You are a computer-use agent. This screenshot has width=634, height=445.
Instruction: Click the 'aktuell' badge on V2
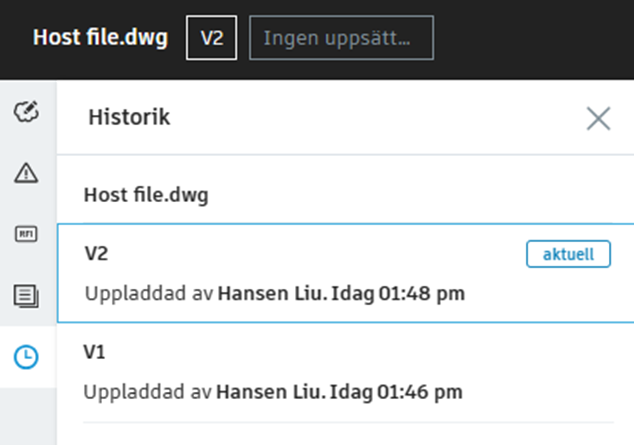pos(567,254)
